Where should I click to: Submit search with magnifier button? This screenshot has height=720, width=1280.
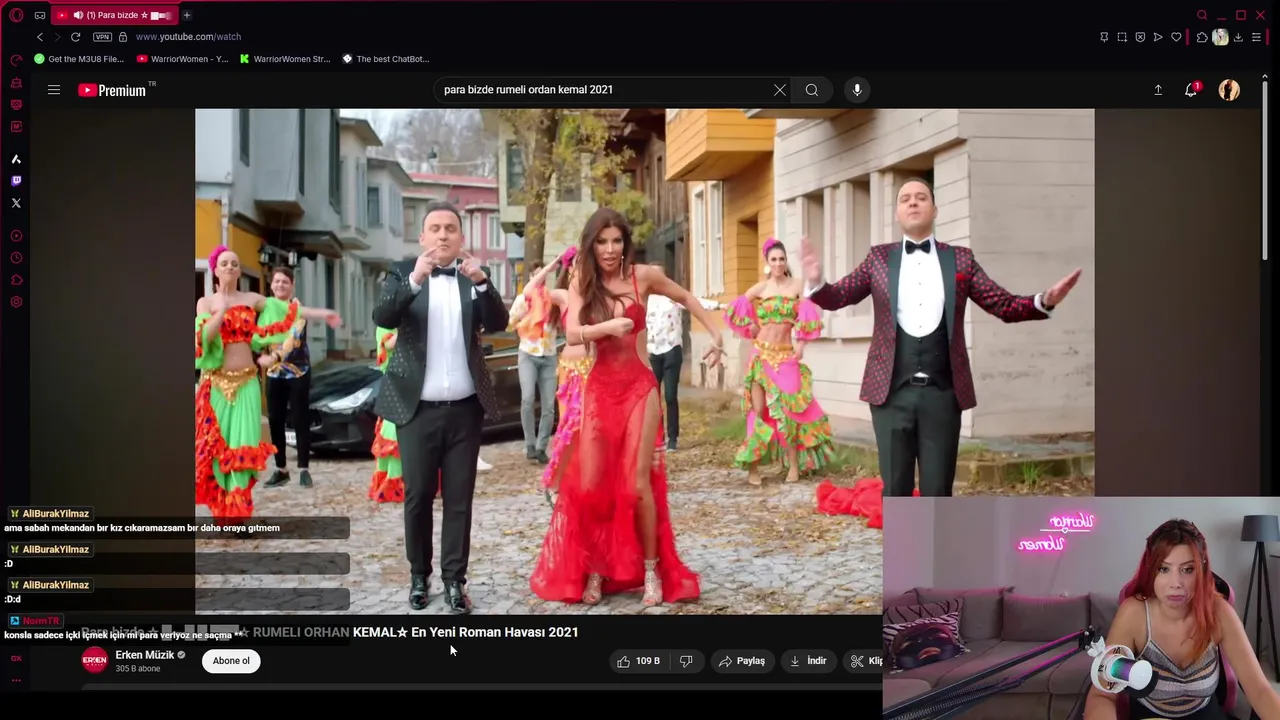pyautogui.click(x=812, y=90)
